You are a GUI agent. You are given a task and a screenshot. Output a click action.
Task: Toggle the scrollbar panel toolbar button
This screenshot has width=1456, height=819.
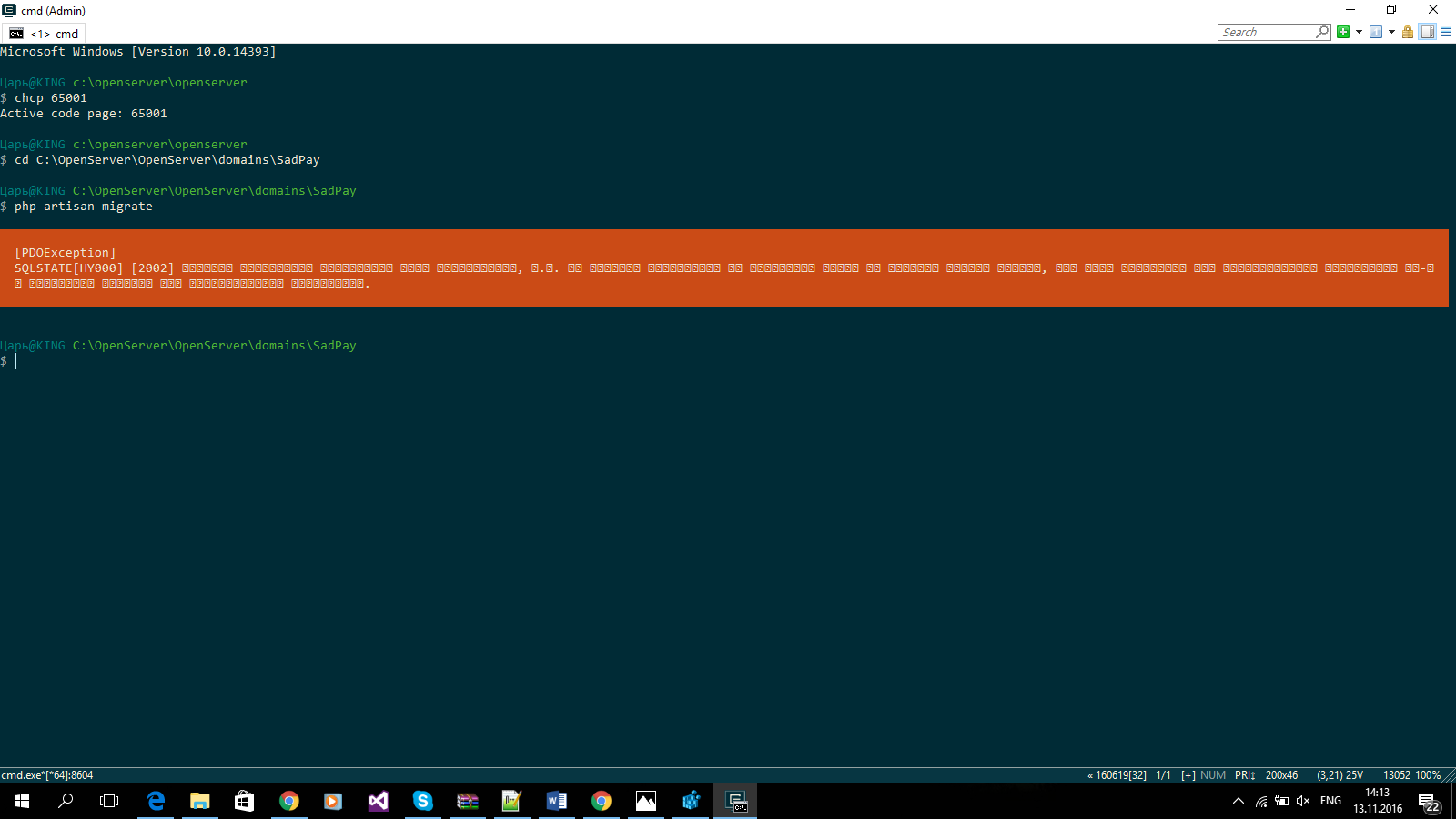click(x=1427, y=32)
